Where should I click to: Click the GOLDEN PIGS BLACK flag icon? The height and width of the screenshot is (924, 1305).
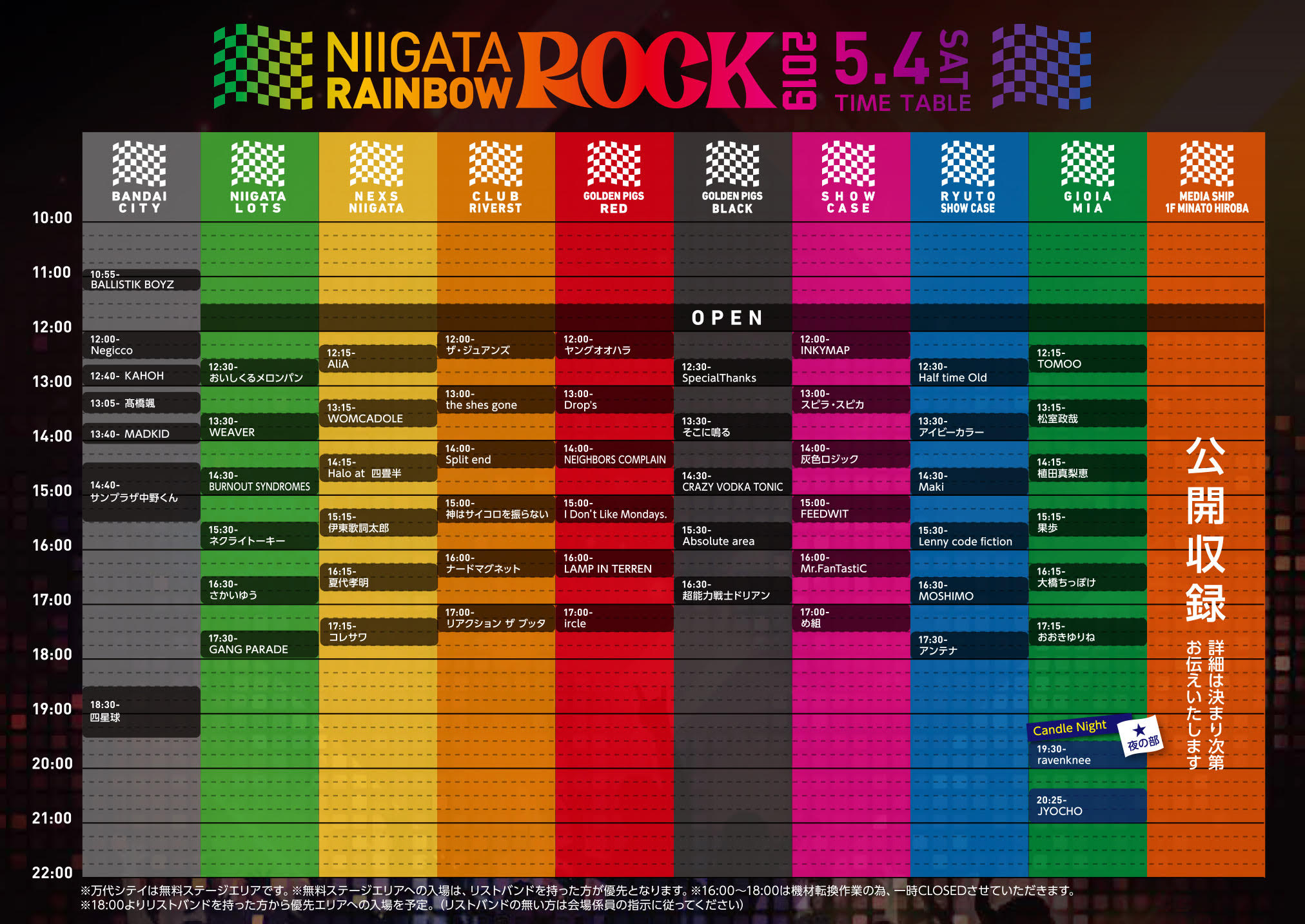point(732,164)
